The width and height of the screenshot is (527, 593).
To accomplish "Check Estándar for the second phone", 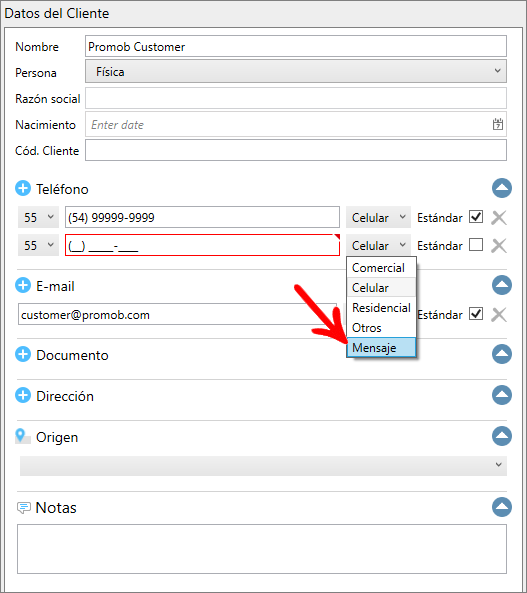I will click(476, 245).
